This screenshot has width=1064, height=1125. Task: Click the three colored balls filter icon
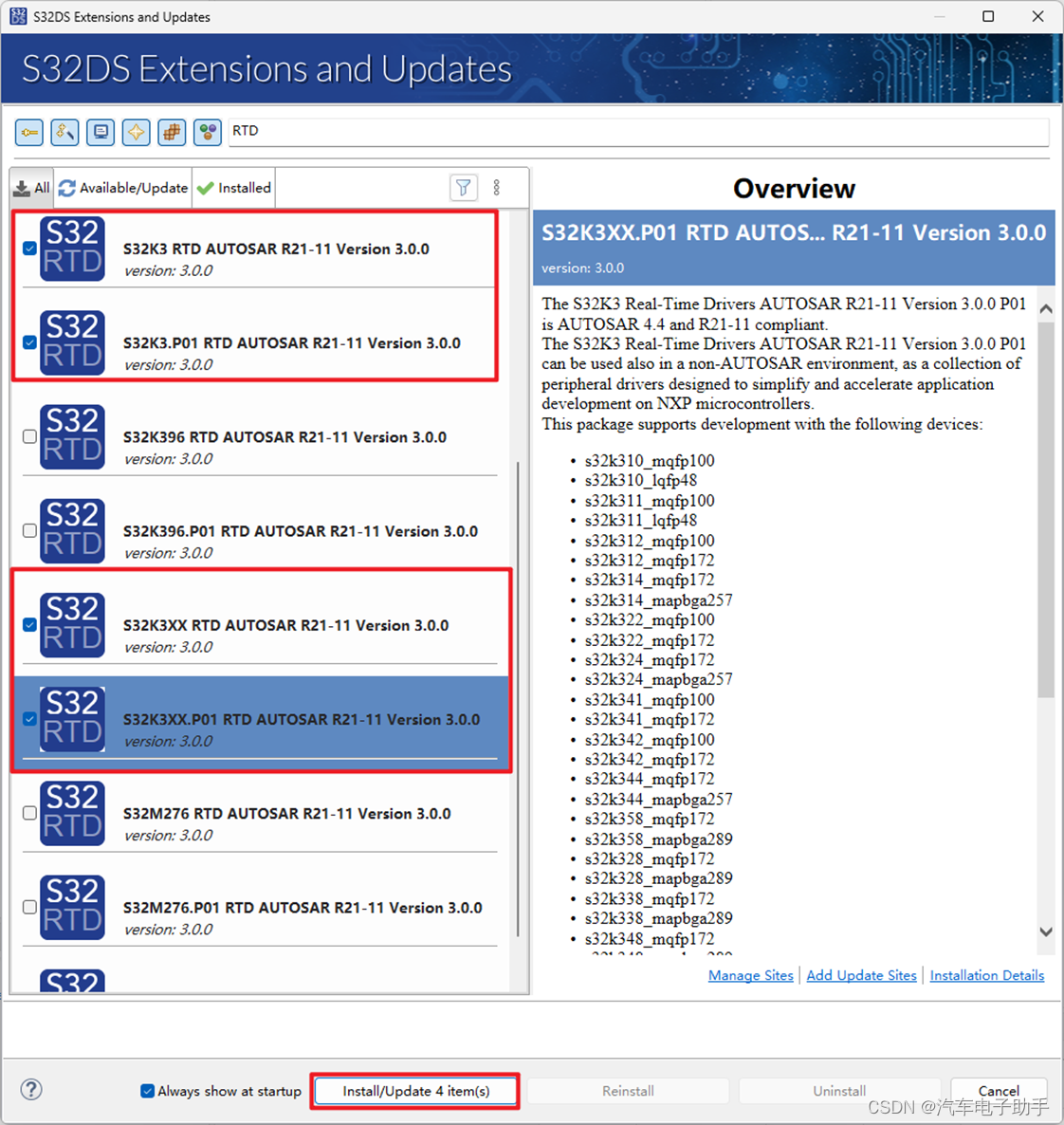coord(208,132)
